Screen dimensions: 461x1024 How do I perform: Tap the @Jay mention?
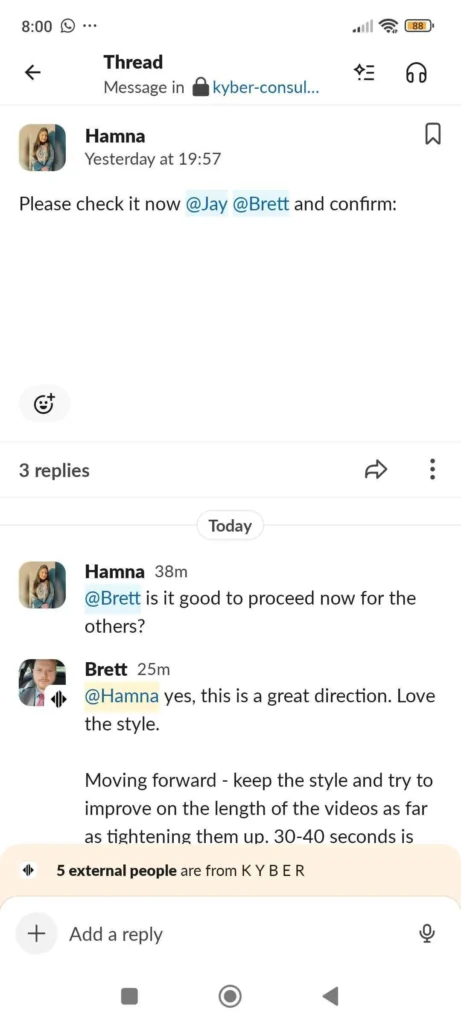pos(207,204)
